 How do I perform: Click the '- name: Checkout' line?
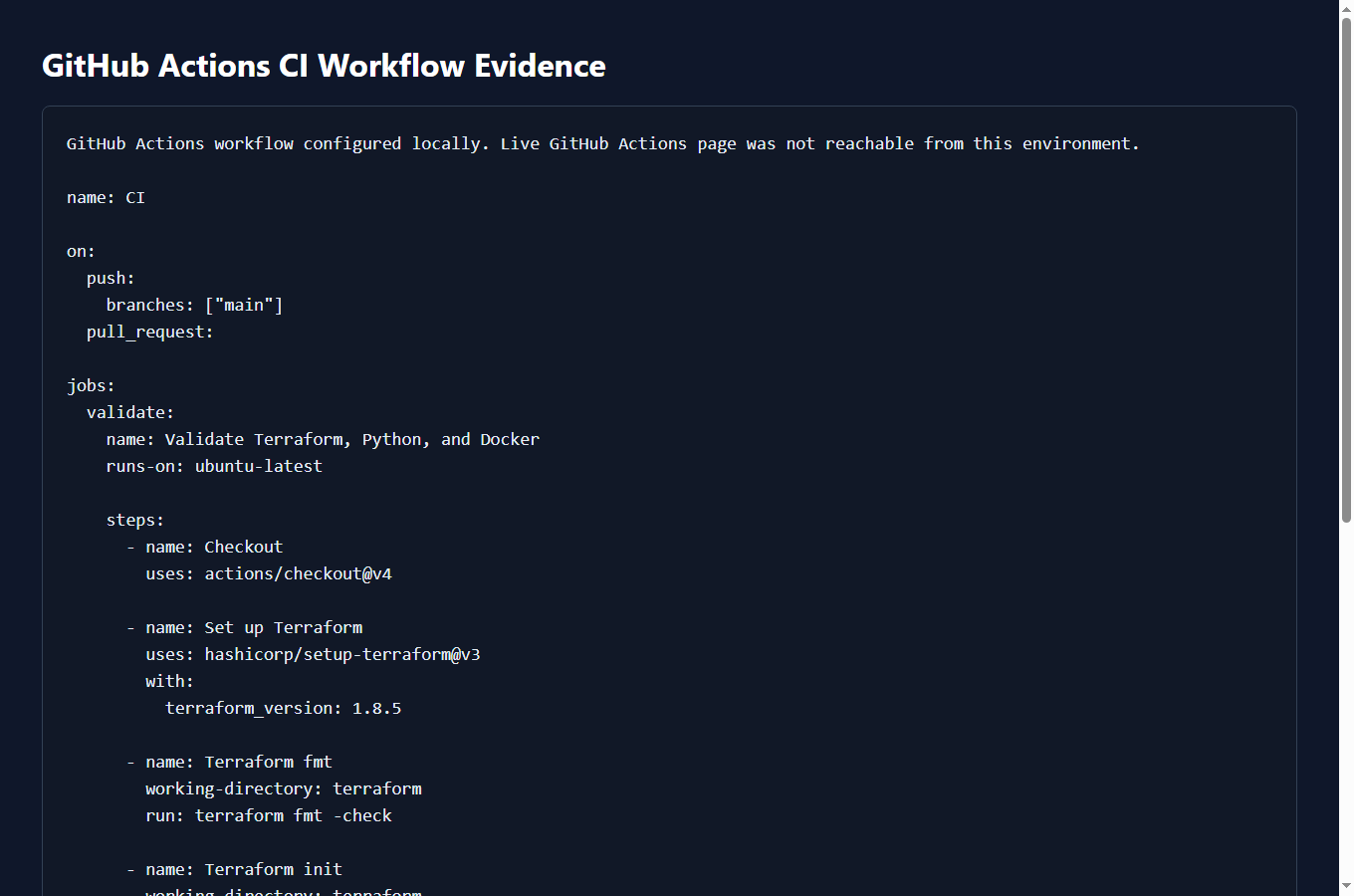pos(204,548)
